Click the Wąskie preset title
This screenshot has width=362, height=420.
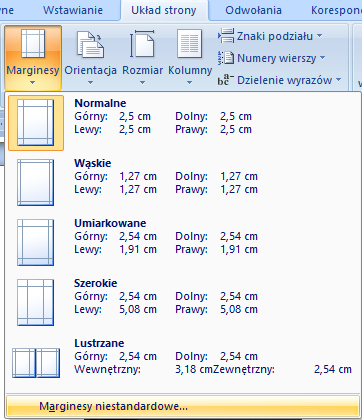(93, 163)
